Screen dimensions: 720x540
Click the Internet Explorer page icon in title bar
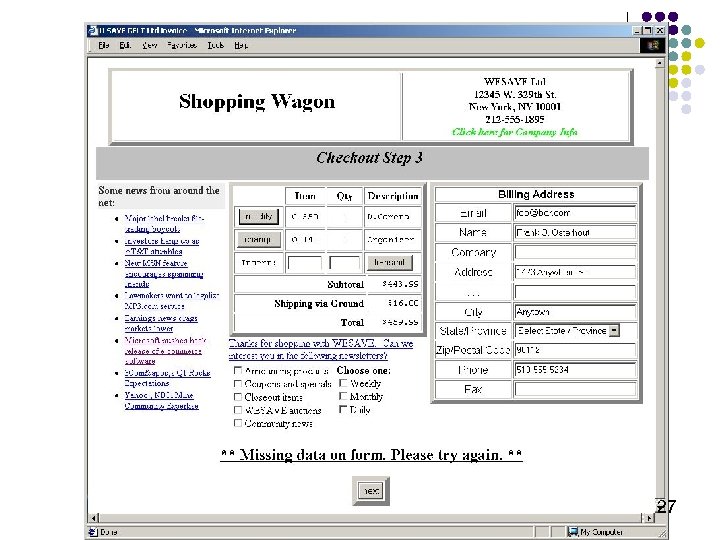pos(92,30)
